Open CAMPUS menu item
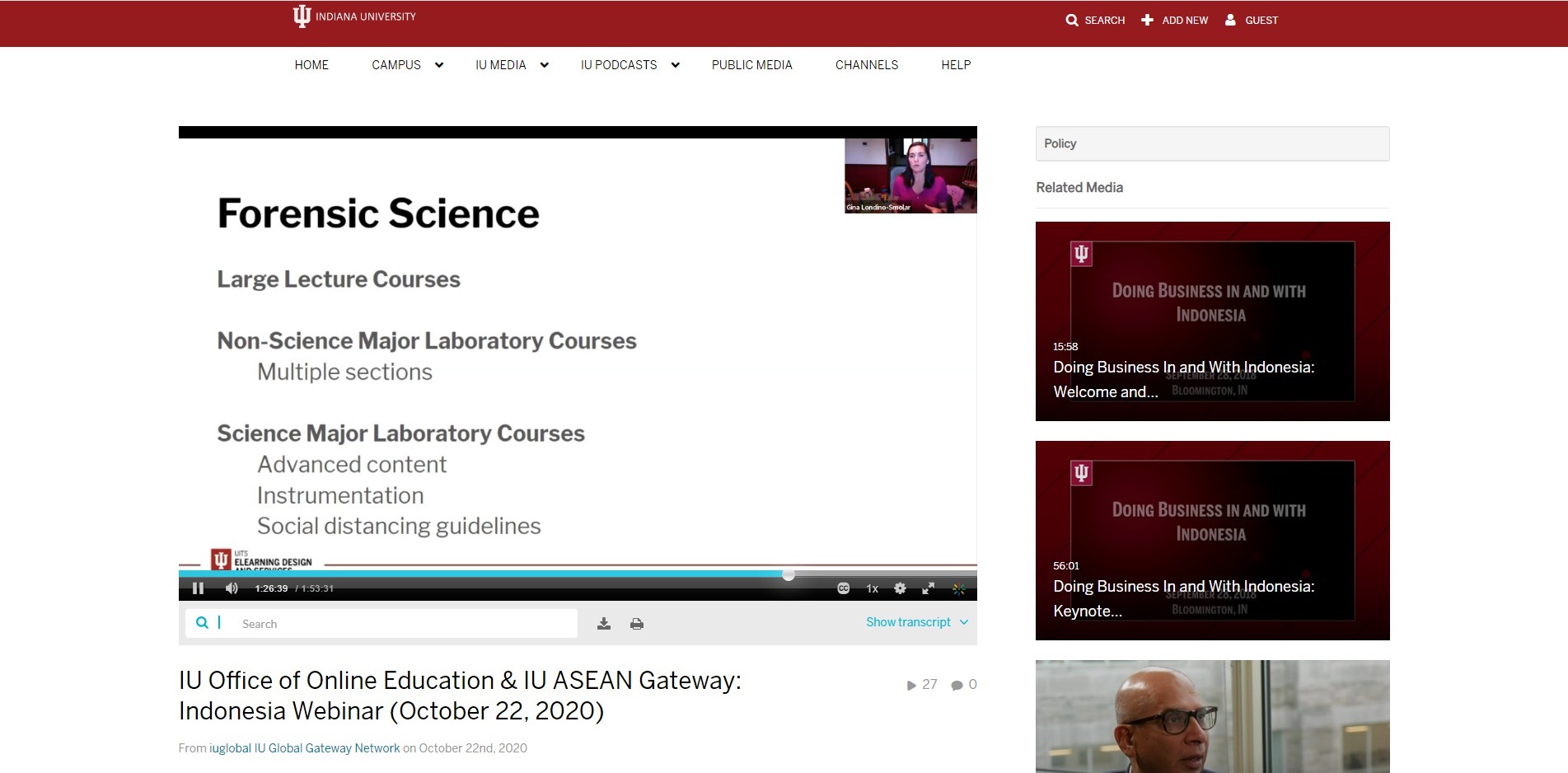This screenshot has height=773, width=1568. 396,65
